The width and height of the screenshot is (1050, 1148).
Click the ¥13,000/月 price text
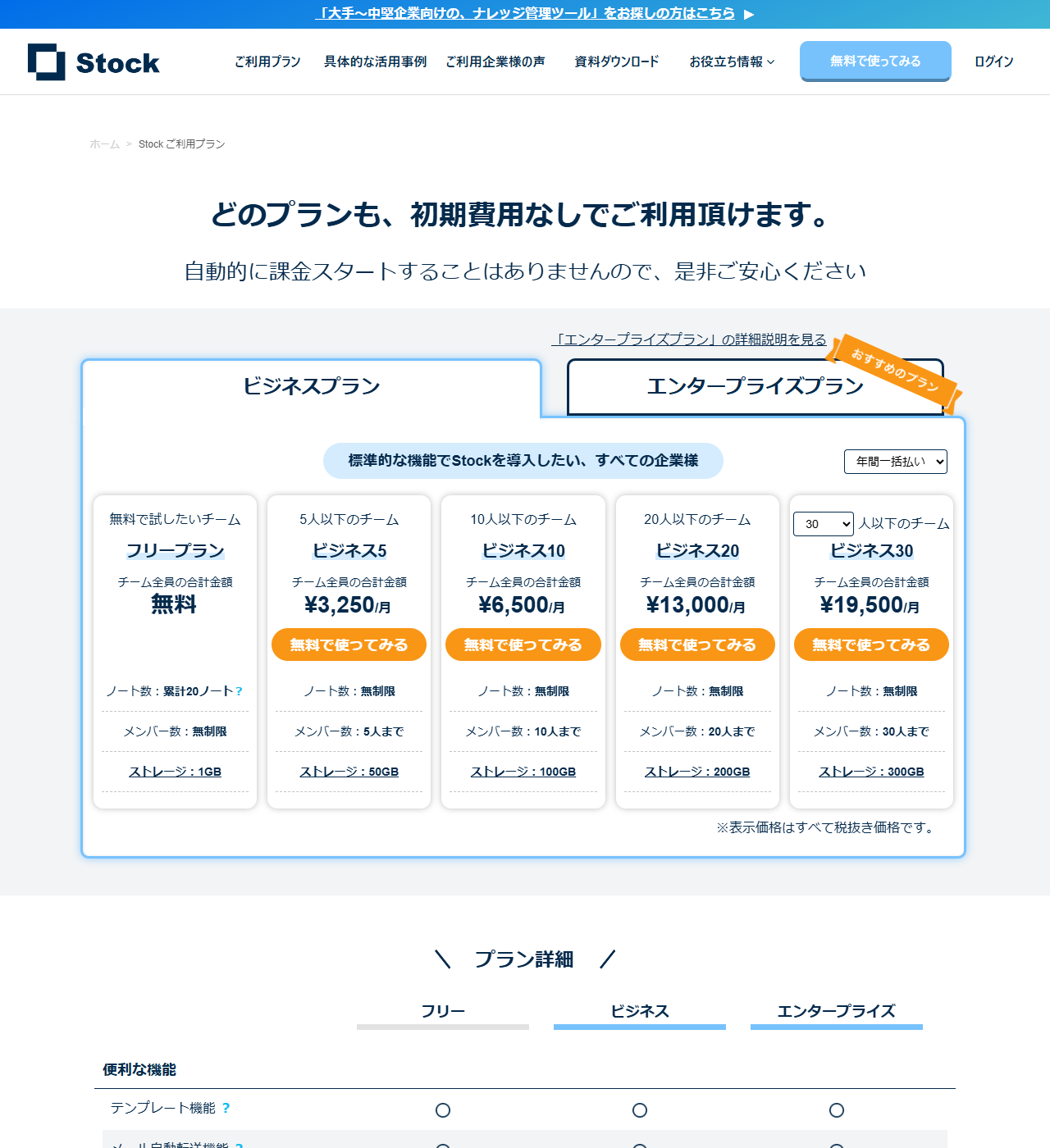(x=696, y=605)
